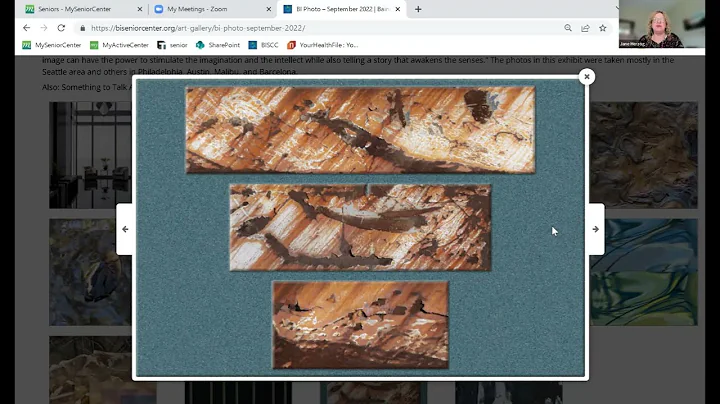Switch to My Meetings - Zoom tab
This screenshot has width=720, height=404.
pyautogui.click(x=213, y=9)
